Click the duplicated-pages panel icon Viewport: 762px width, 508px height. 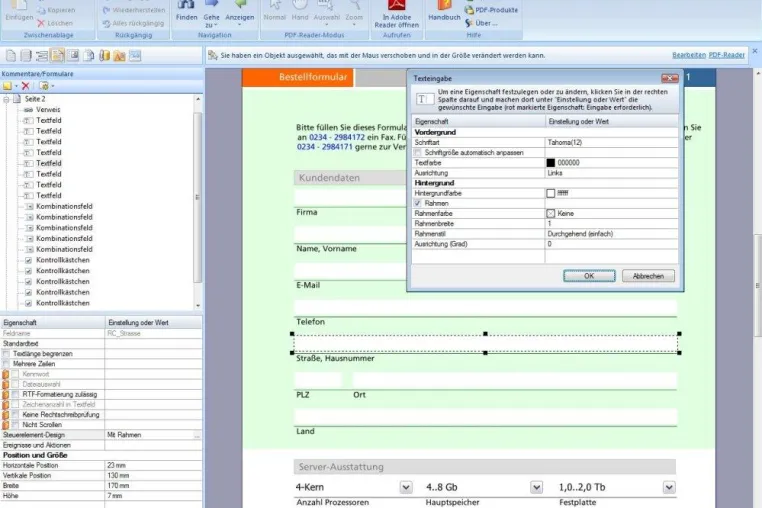[88, 55]
